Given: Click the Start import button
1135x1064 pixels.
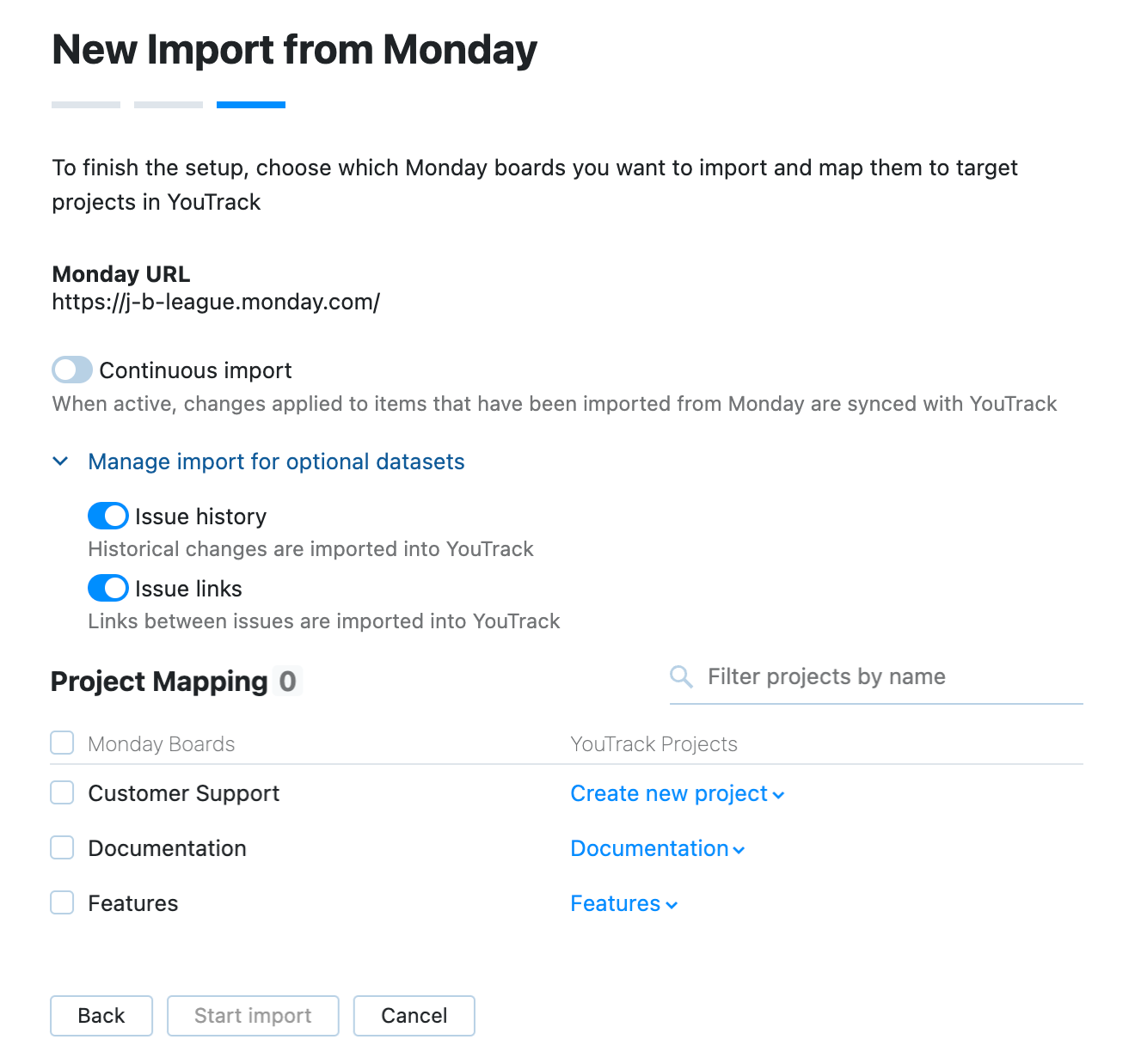Looking at the screenshot, I should pyautogui.click(x=252, y=1015).
